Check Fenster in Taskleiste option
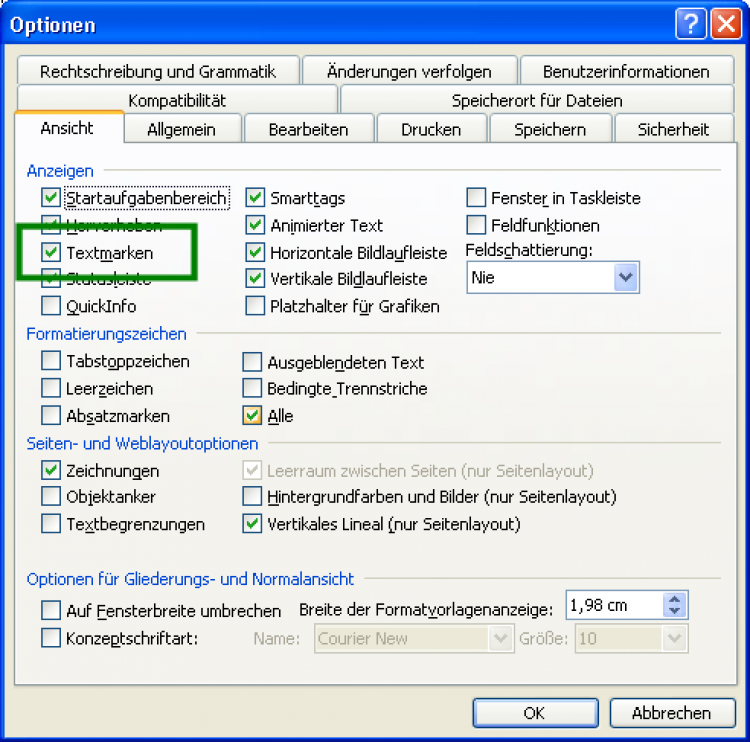The image size is (750, 742). click(476, 199)
